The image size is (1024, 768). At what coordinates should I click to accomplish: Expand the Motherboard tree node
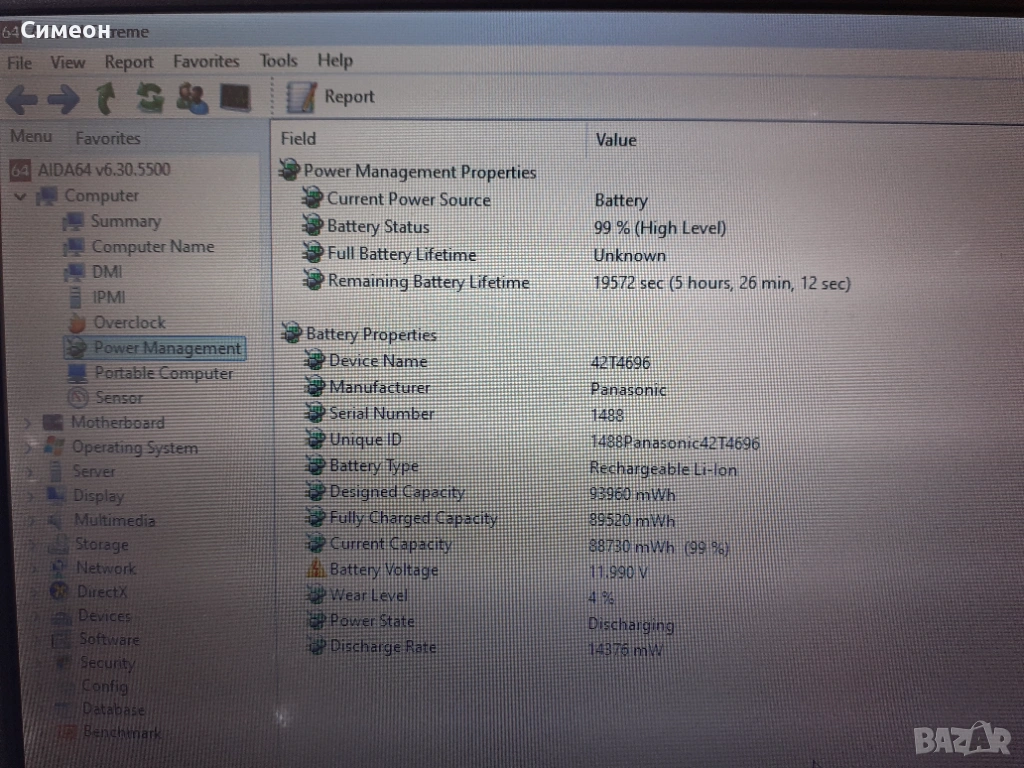coord(27,423)
